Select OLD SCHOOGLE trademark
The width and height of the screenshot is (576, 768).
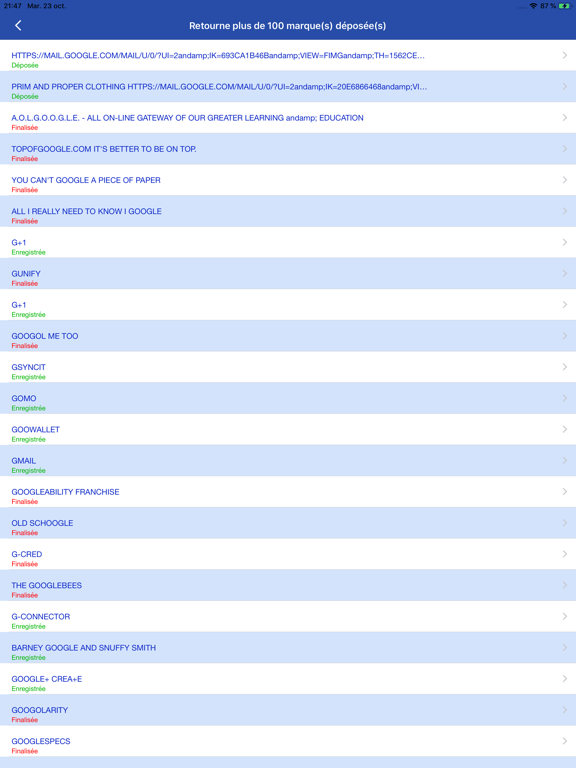click(288, 523)
